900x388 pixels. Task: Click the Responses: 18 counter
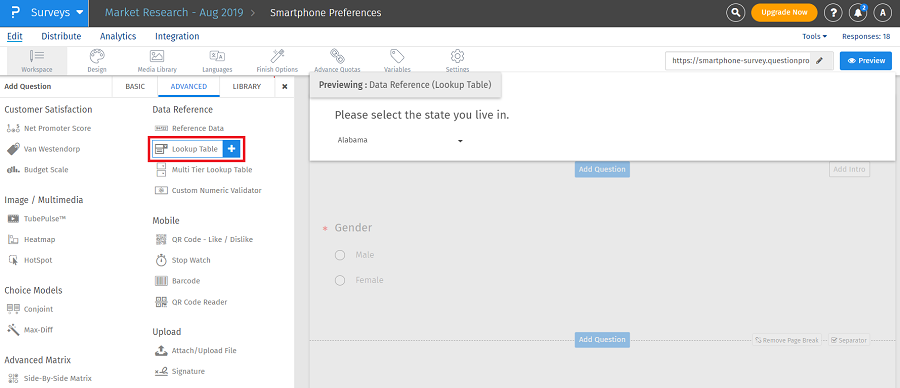coord(866,36)
